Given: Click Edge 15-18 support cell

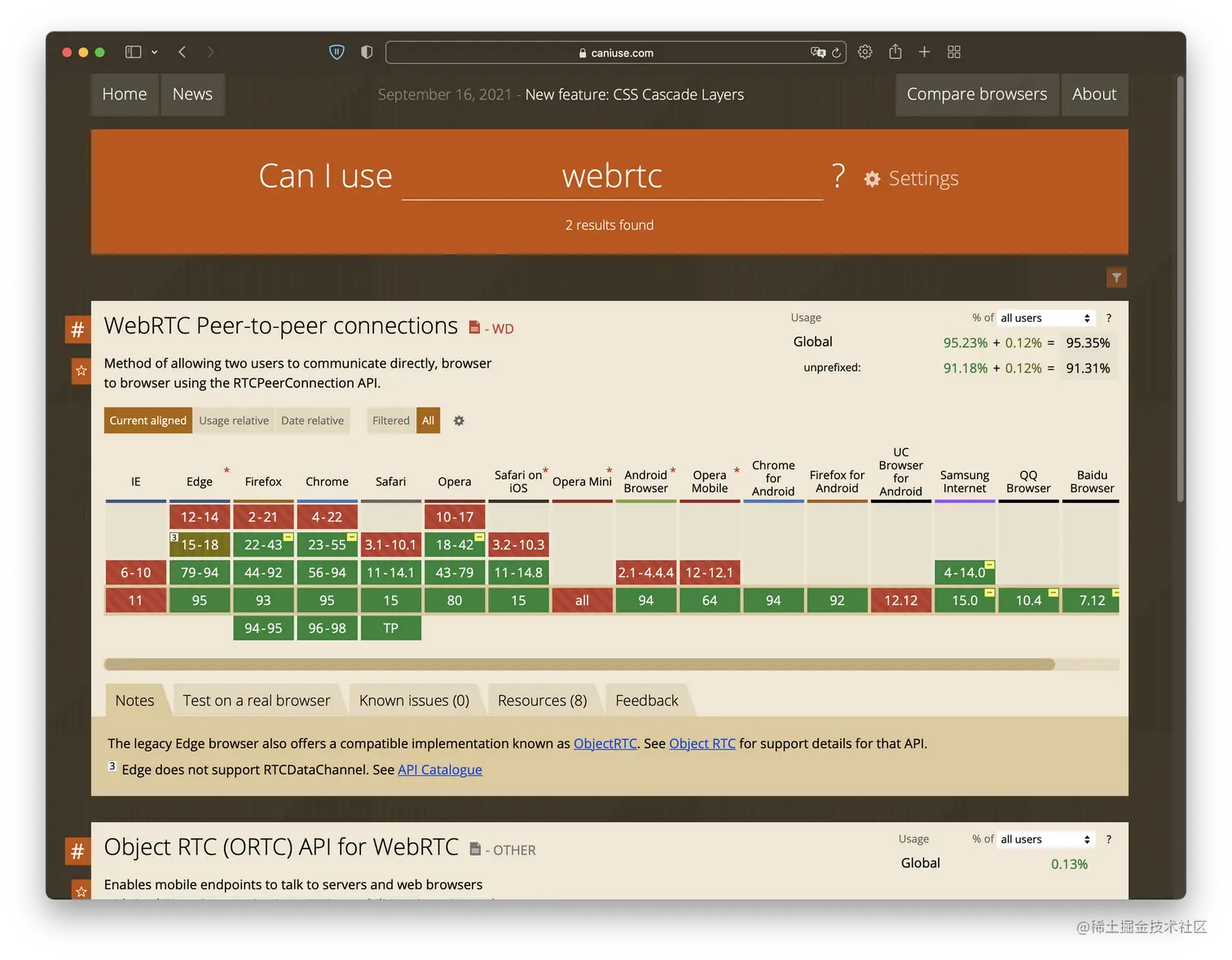Looking at the screenshot, I should 200,544.
